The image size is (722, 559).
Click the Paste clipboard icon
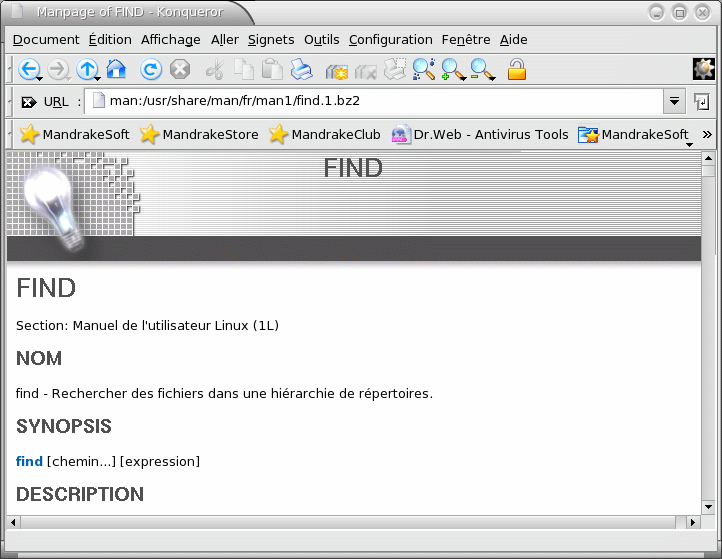272,70
